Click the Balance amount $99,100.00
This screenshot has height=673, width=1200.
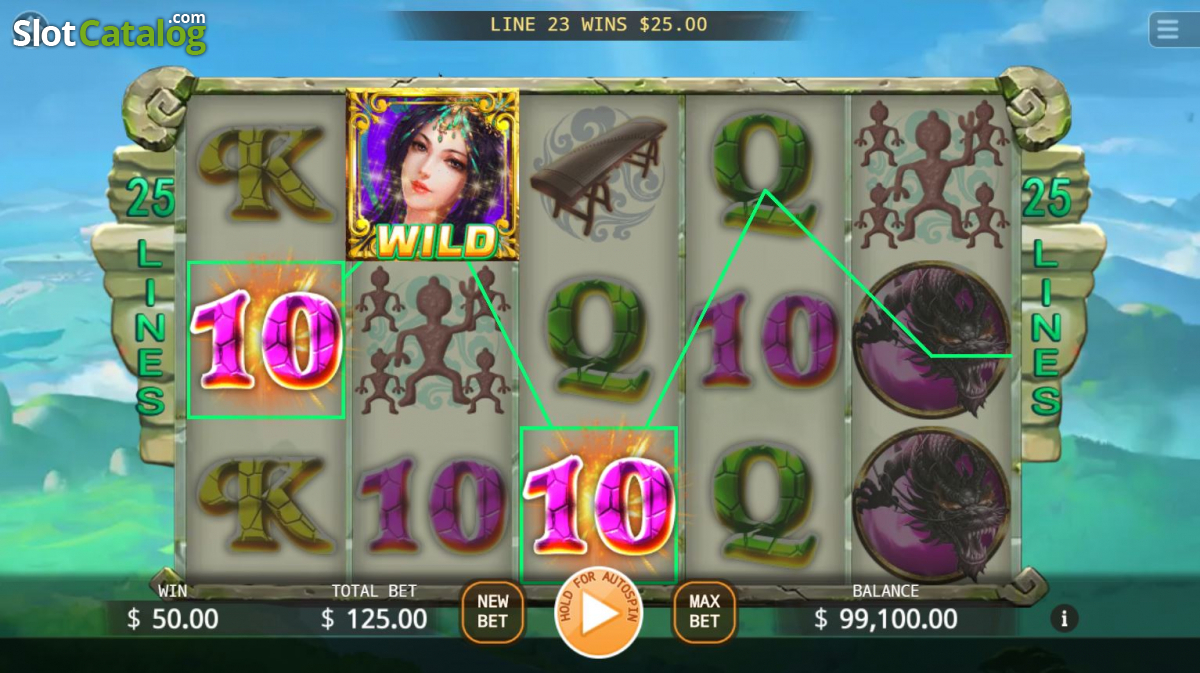point(886,619)
